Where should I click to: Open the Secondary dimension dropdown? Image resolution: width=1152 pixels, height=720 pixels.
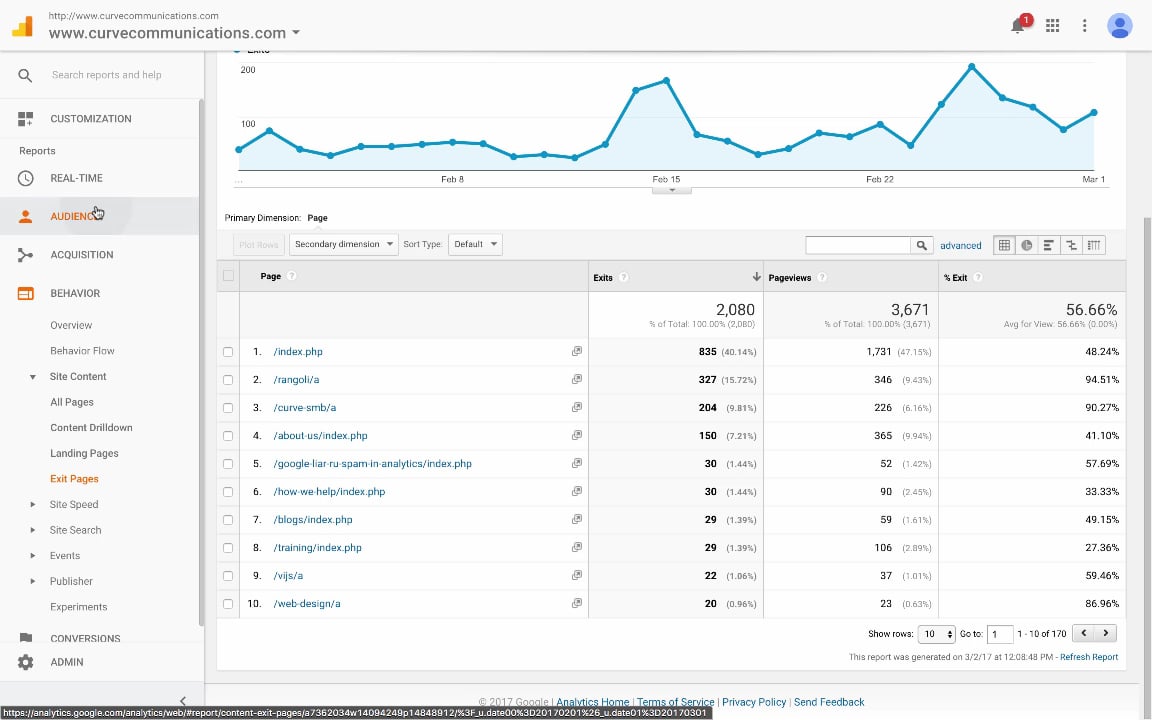coord(343,244)
